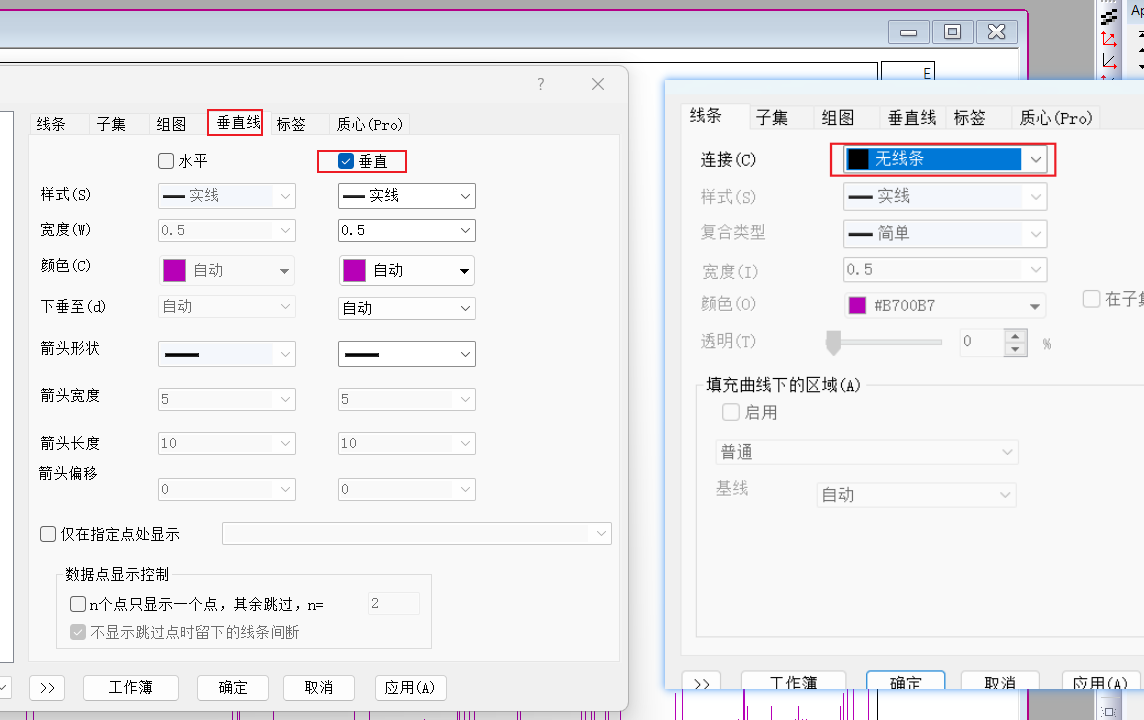The image size is (1144, 720).
Task: Click the up arrow of transparency spinner
Action: tap(1016, 336)
